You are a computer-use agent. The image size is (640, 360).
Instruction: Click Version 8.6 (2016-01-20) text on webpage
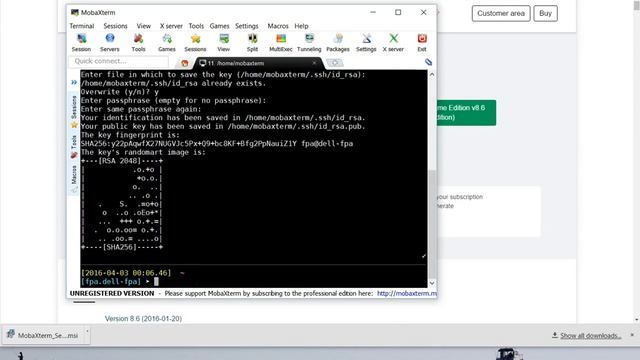[143, 319]
